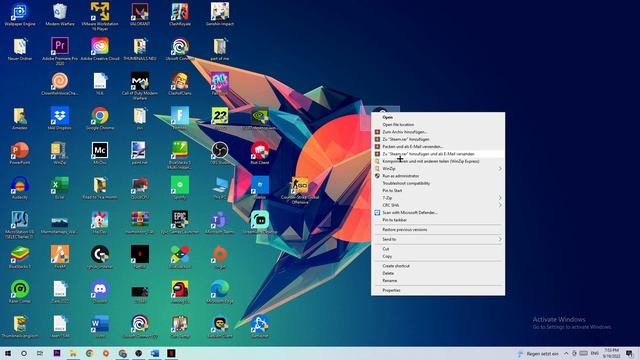Choose Cut in context menu
The height and width of the screenshot is (360, 640).
438,249
